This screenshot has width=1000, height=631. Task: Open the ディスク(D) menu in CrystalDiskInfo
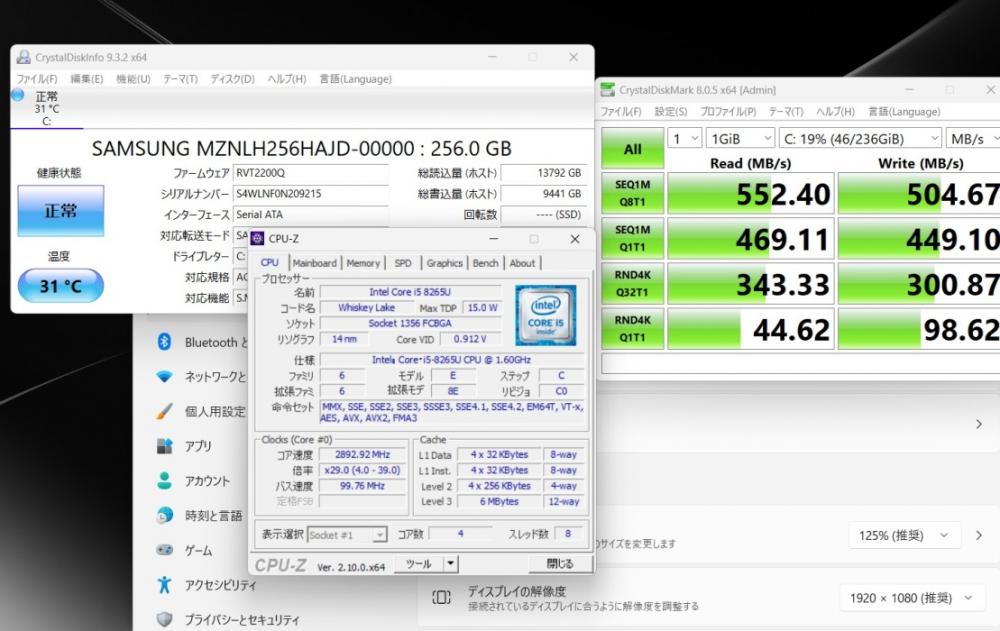coord(233,79)
